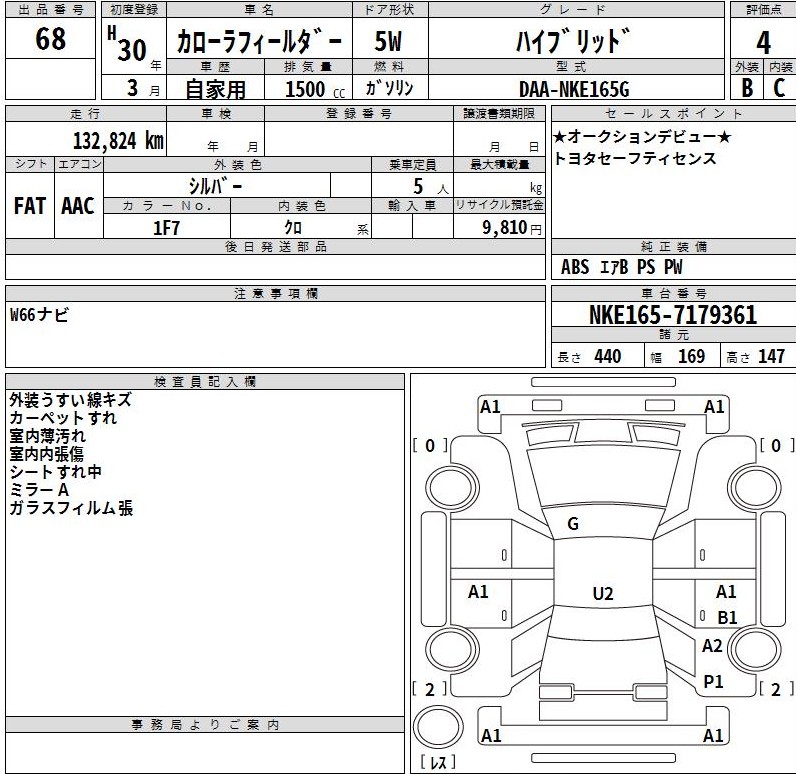Viewport: 796px width, 774px height.
Task: Select inspector note 室内薄汚れ
Action: click(x=48, y=436)
